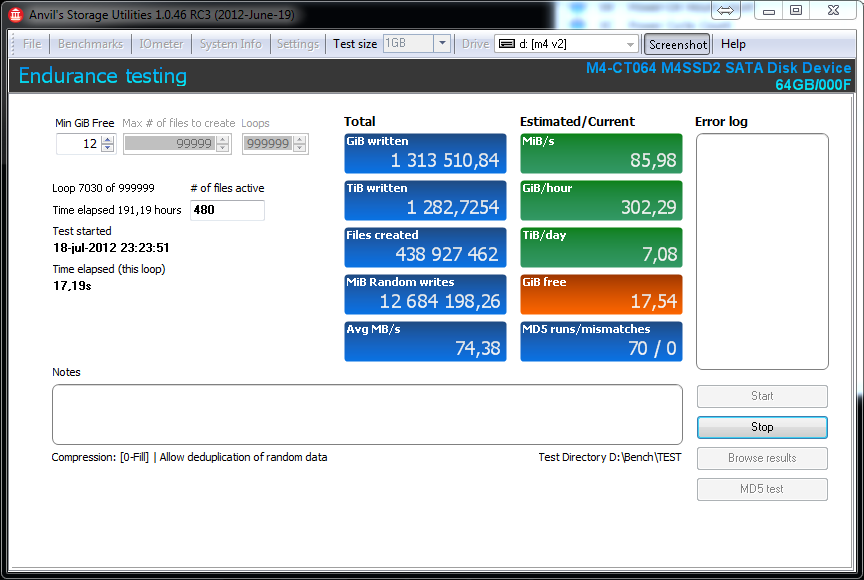Screen dimensions: 864x580
Task: Click the MiB Random writes tile
Action: pyautogui.click(x=425, y=294)
